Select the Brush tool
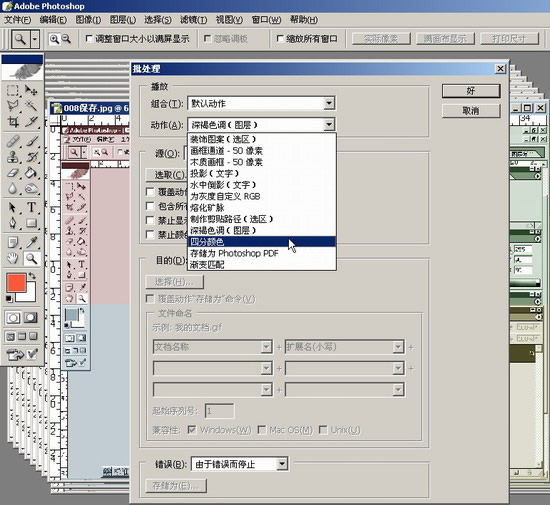The width and height of the screenshot is (550, 505). (31, 141)
